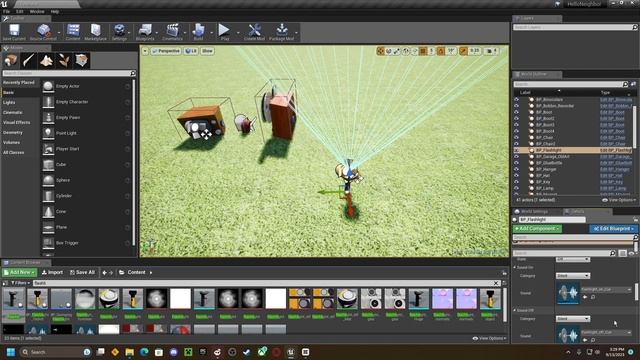Click the Empty Actor icon in Place list
The height and width of the screenshot is (360, 640).
point(48,86)
